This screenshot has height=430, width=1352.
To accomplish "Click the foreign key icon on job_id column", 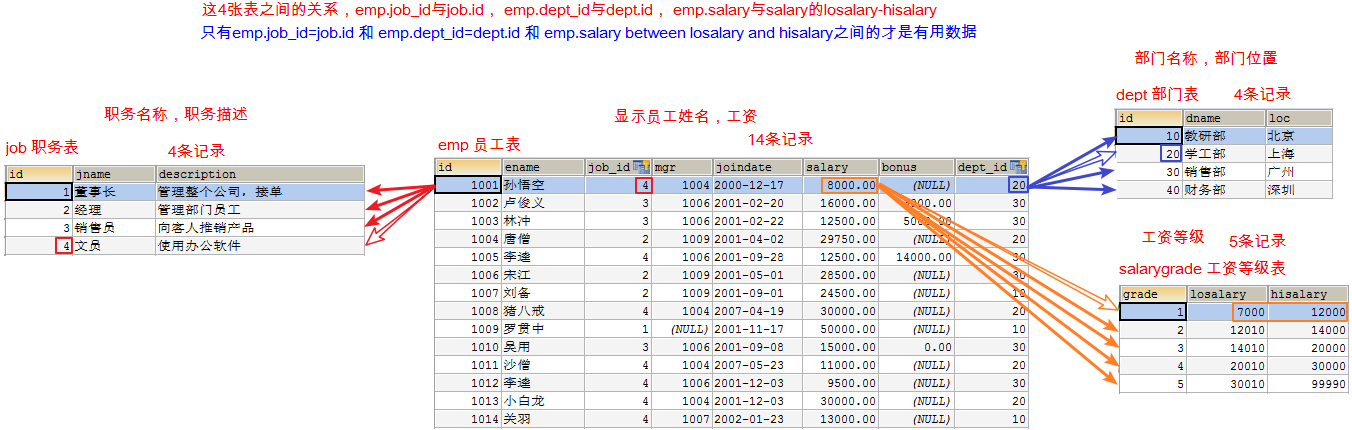I will click(x=640, y=167).
